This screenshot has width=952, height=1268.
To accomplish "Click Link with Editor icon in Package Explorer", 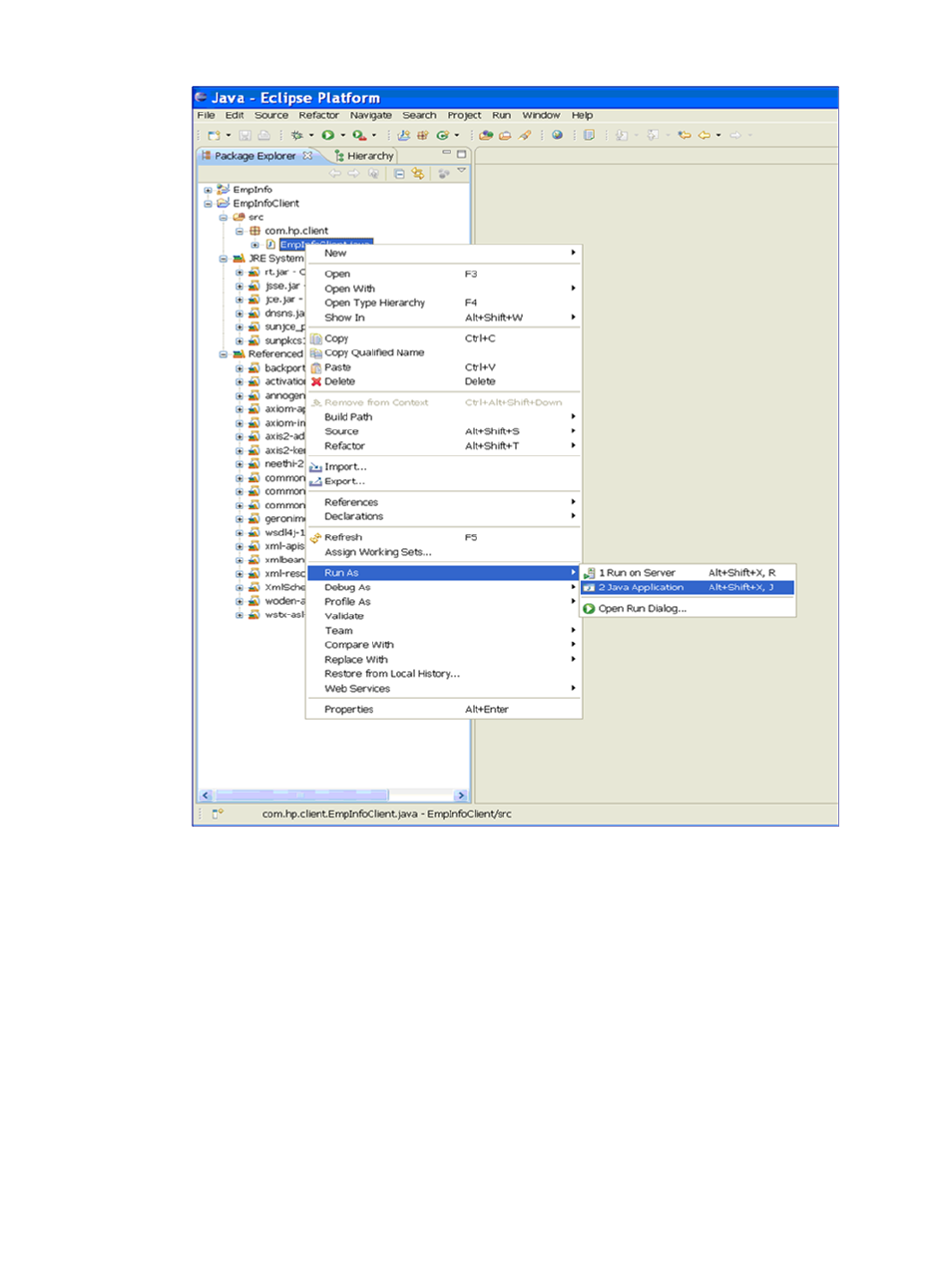I will pos(418,174).
